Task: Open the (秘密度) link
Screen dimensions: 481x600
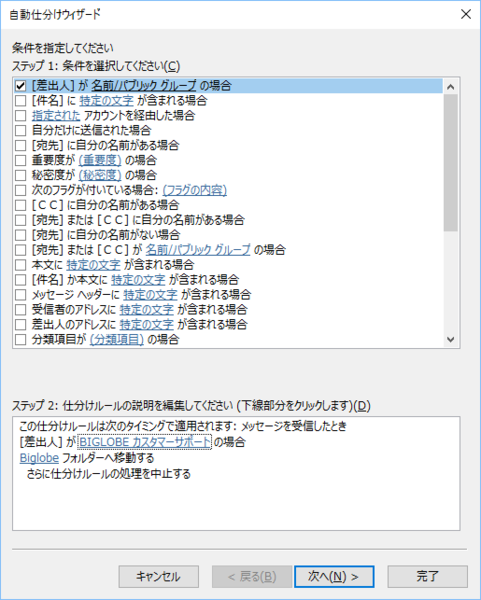Action: (100, 175)
